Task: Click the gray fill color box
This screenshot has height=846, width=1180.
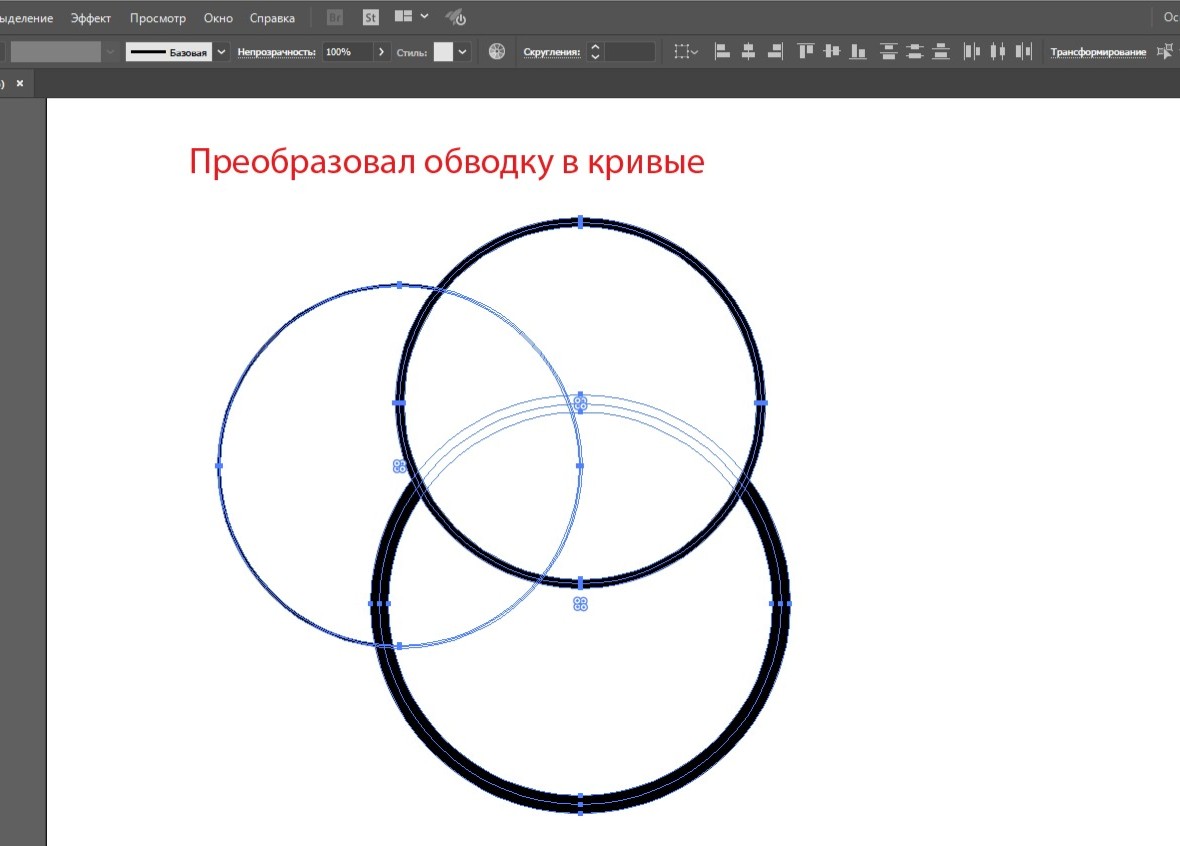Action: click(x=56, y=52)
